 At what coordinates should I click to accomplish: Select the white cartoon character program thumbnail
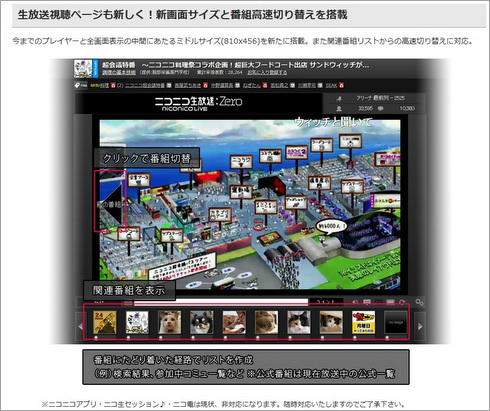137,322
